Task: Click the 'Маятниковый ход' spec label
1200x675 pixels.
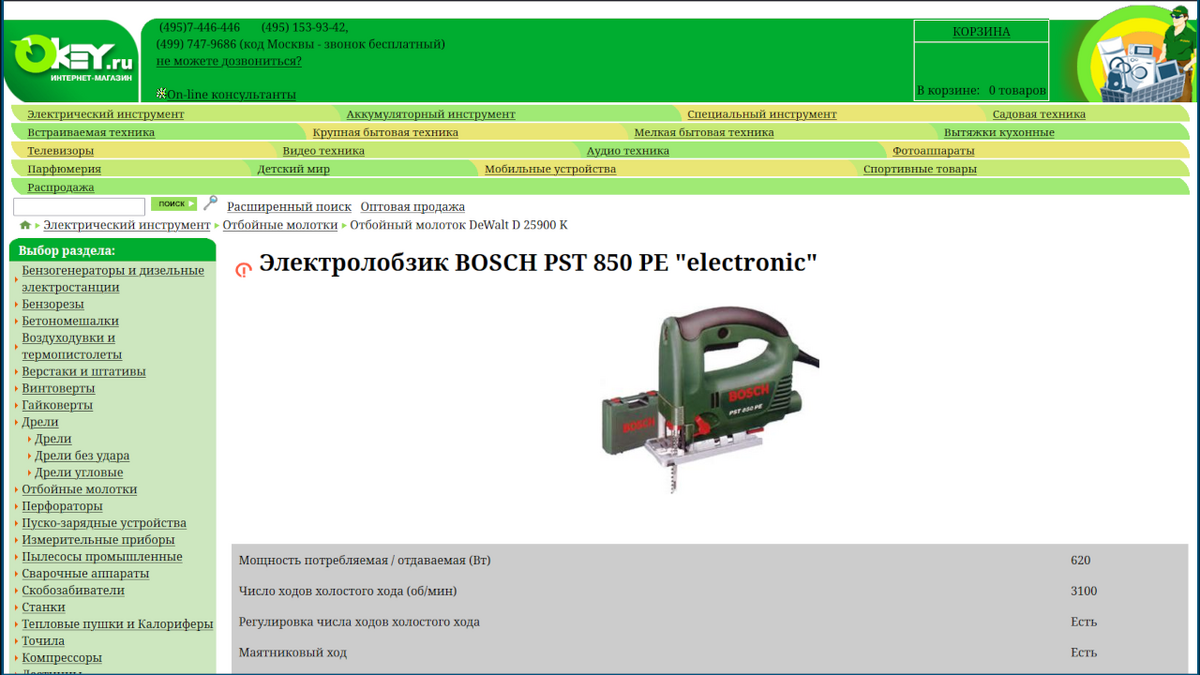Action: coord(293,653)
